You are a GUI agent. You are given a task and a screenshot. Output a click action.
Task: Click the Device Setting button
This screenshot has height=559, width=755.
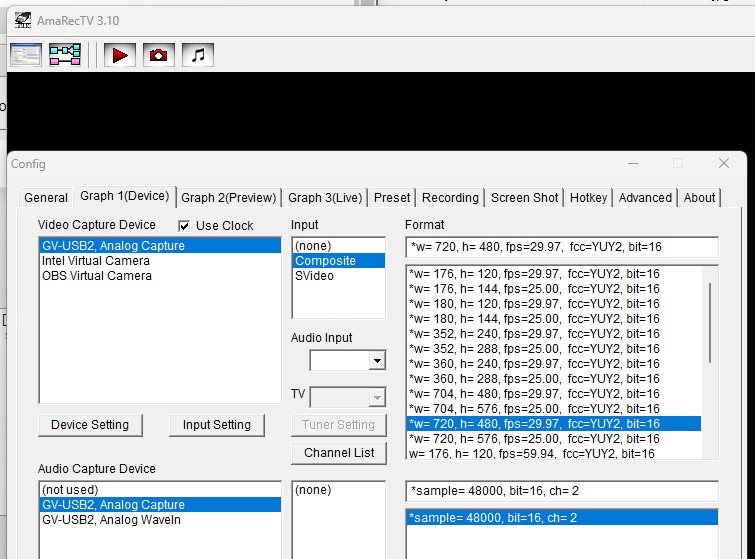(90, 425)
